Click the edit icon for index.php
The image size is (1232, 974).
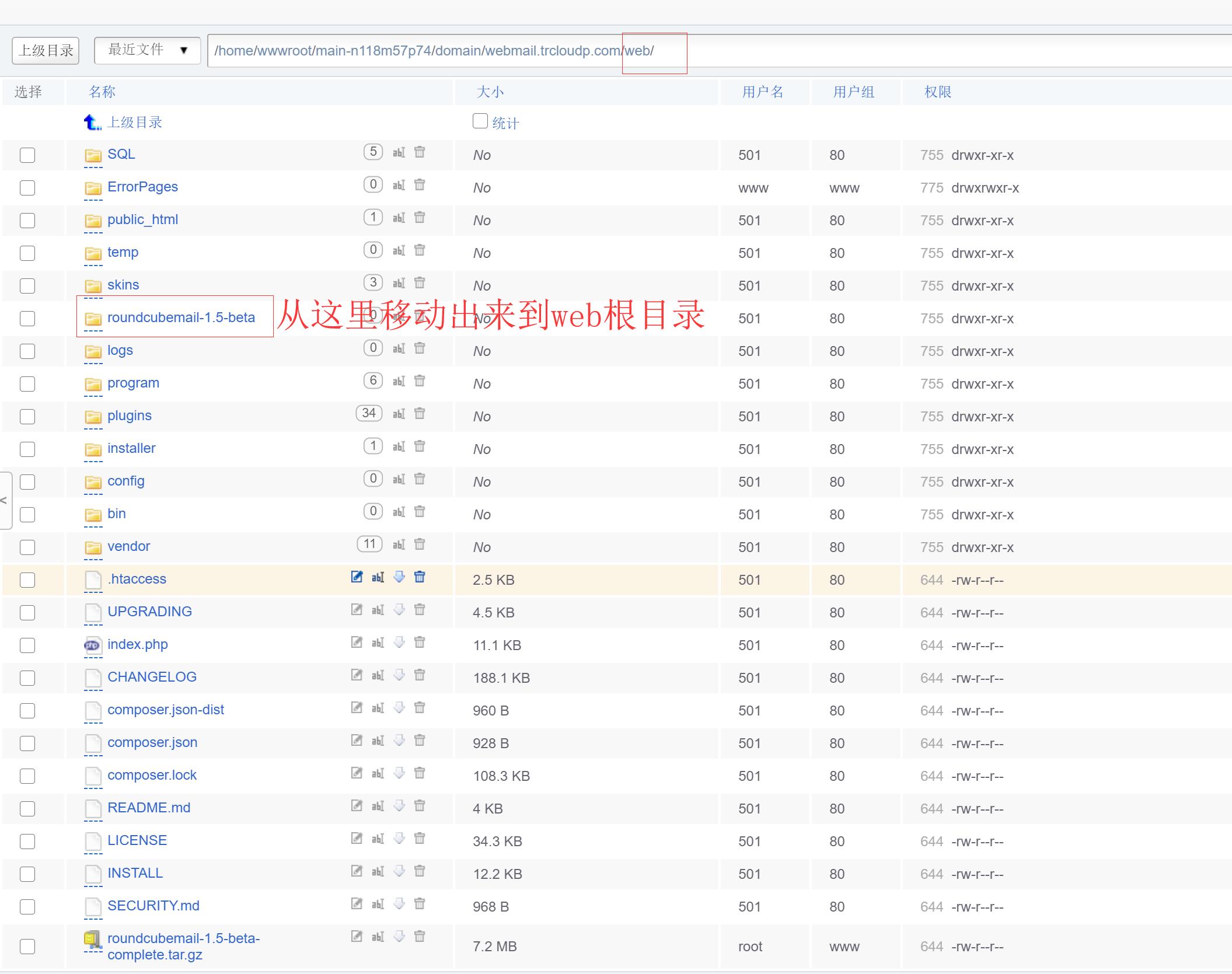[x=357, y=643]
